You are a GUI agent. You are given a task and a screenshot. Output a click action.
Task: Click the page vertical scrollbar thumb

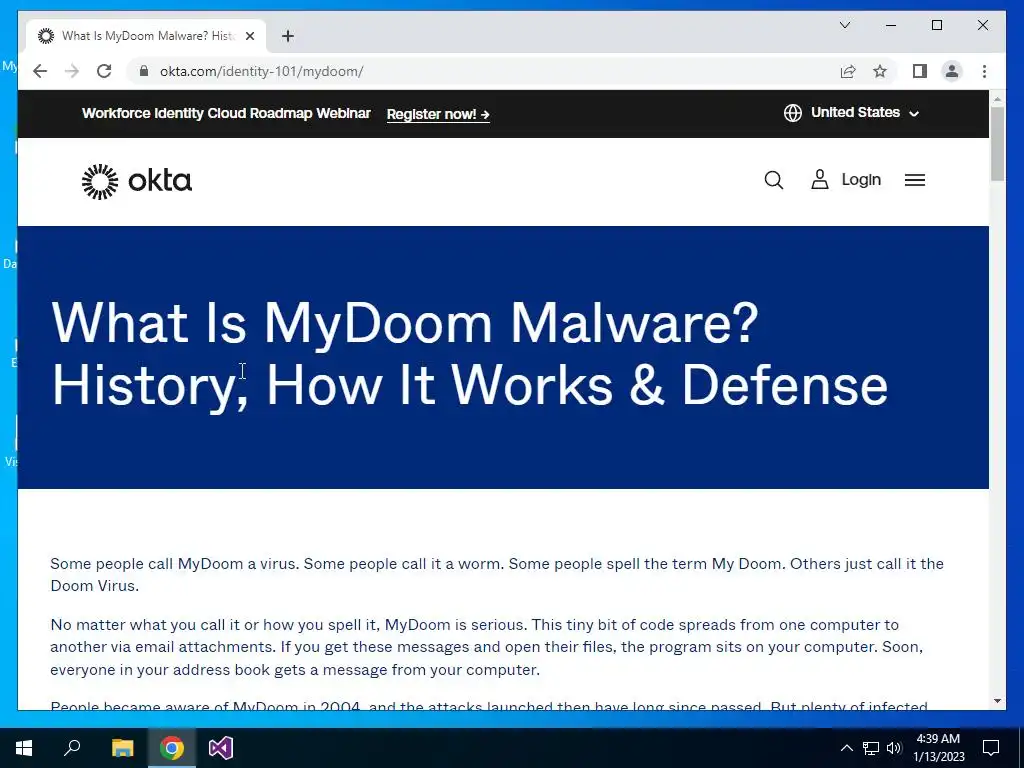[x=997, y=144]
